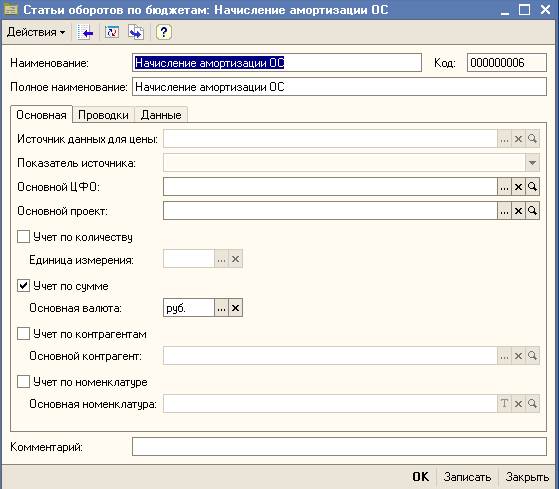Click the refresh toolbar icon with red arrows

pyautogui.click(x=112, y=32)
